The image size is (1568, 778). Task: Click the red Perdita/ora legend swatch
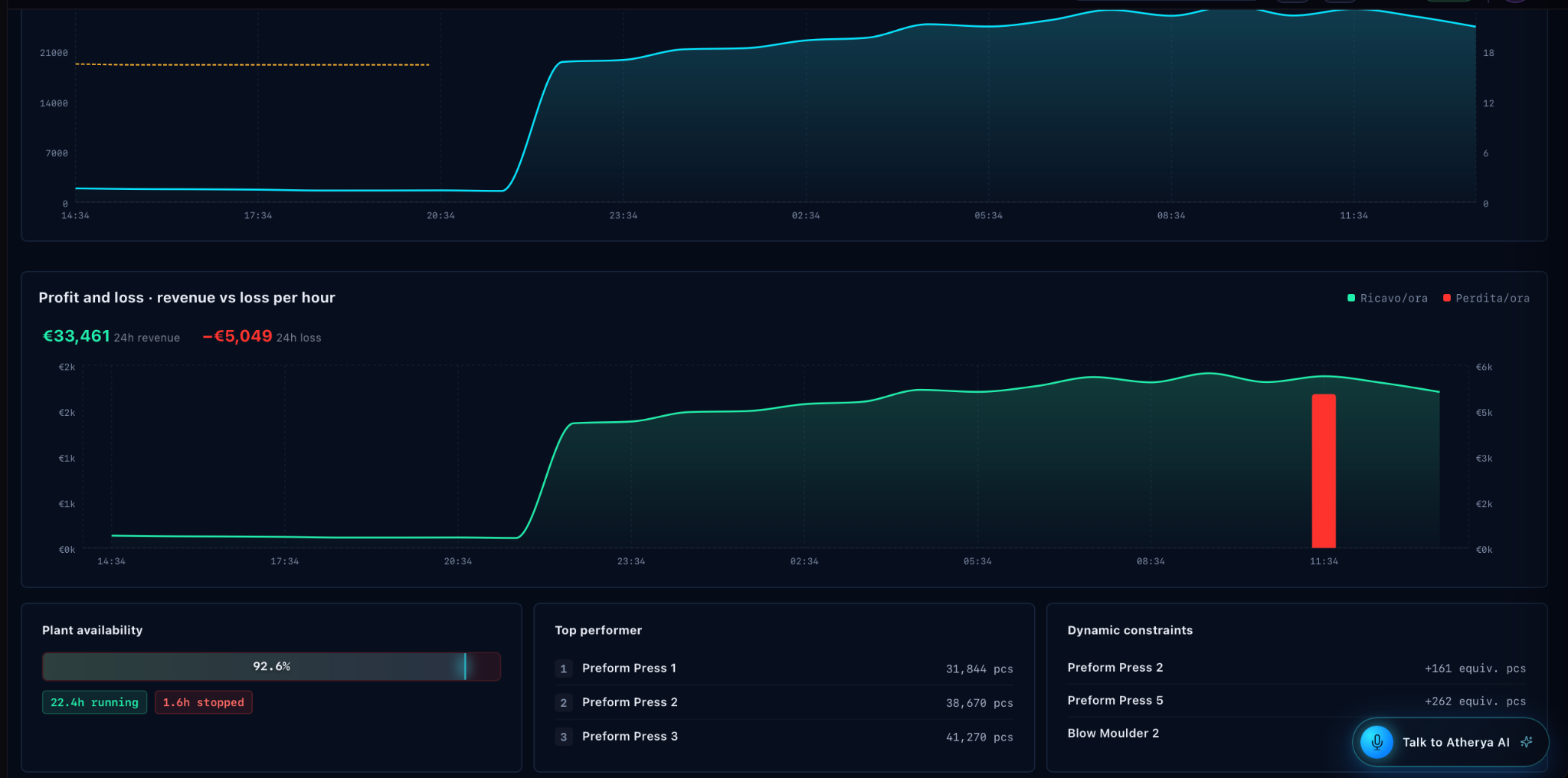coord(1446,298)
